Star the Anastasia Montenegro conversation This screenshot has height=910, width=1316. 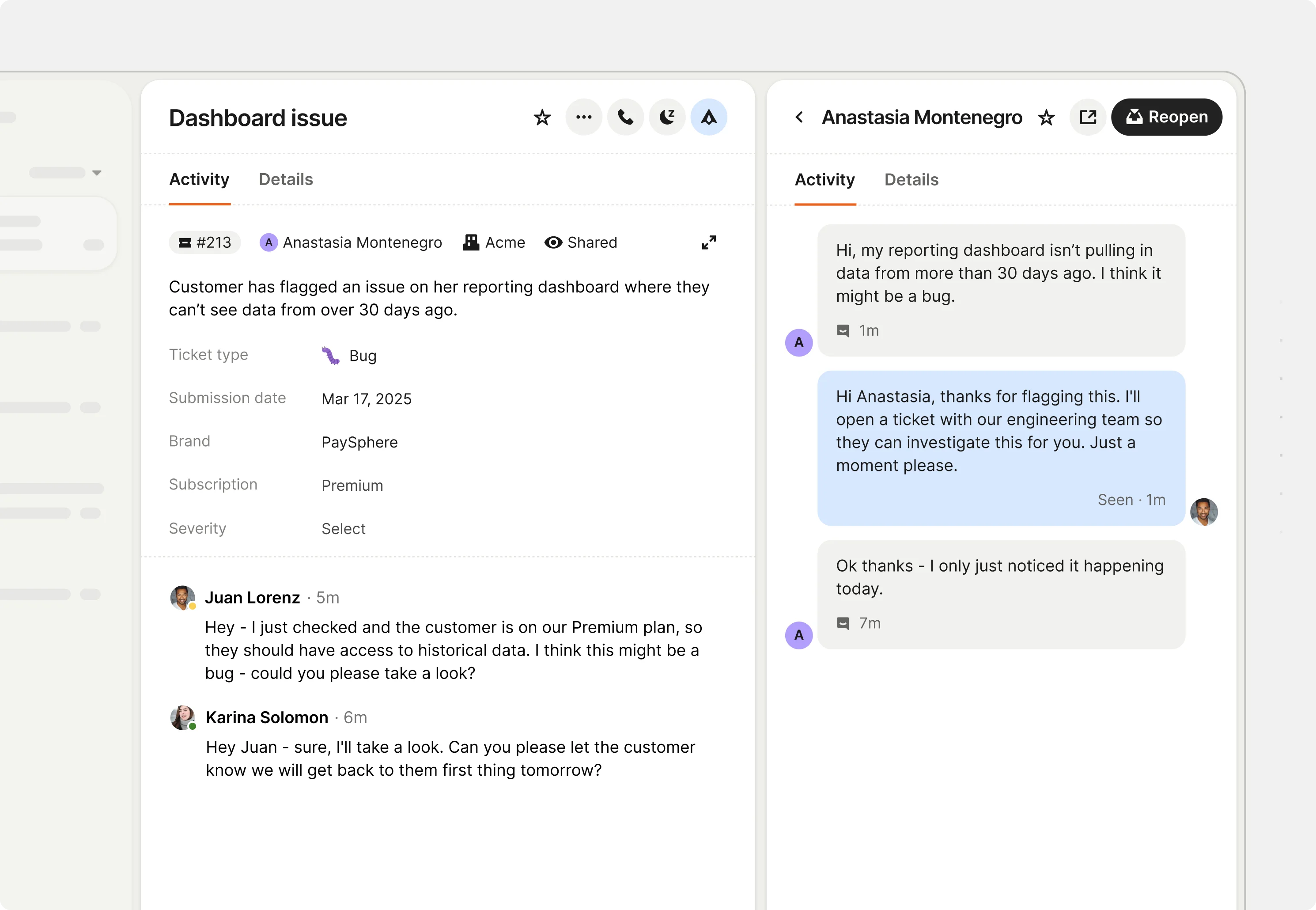pyautogui.click(x=1047, y=118)
